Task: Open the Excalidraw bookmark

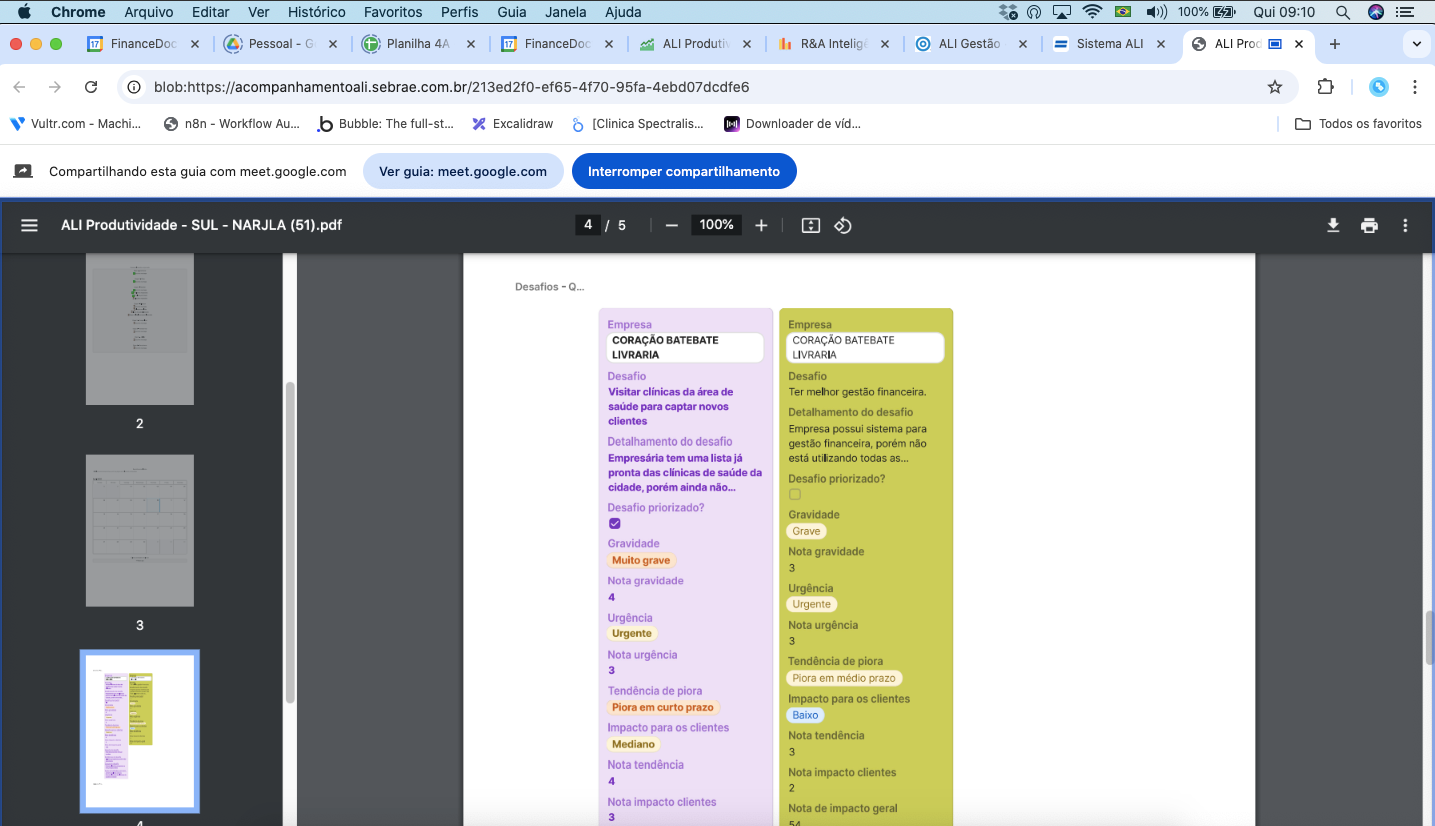Action: coord(512,124)
